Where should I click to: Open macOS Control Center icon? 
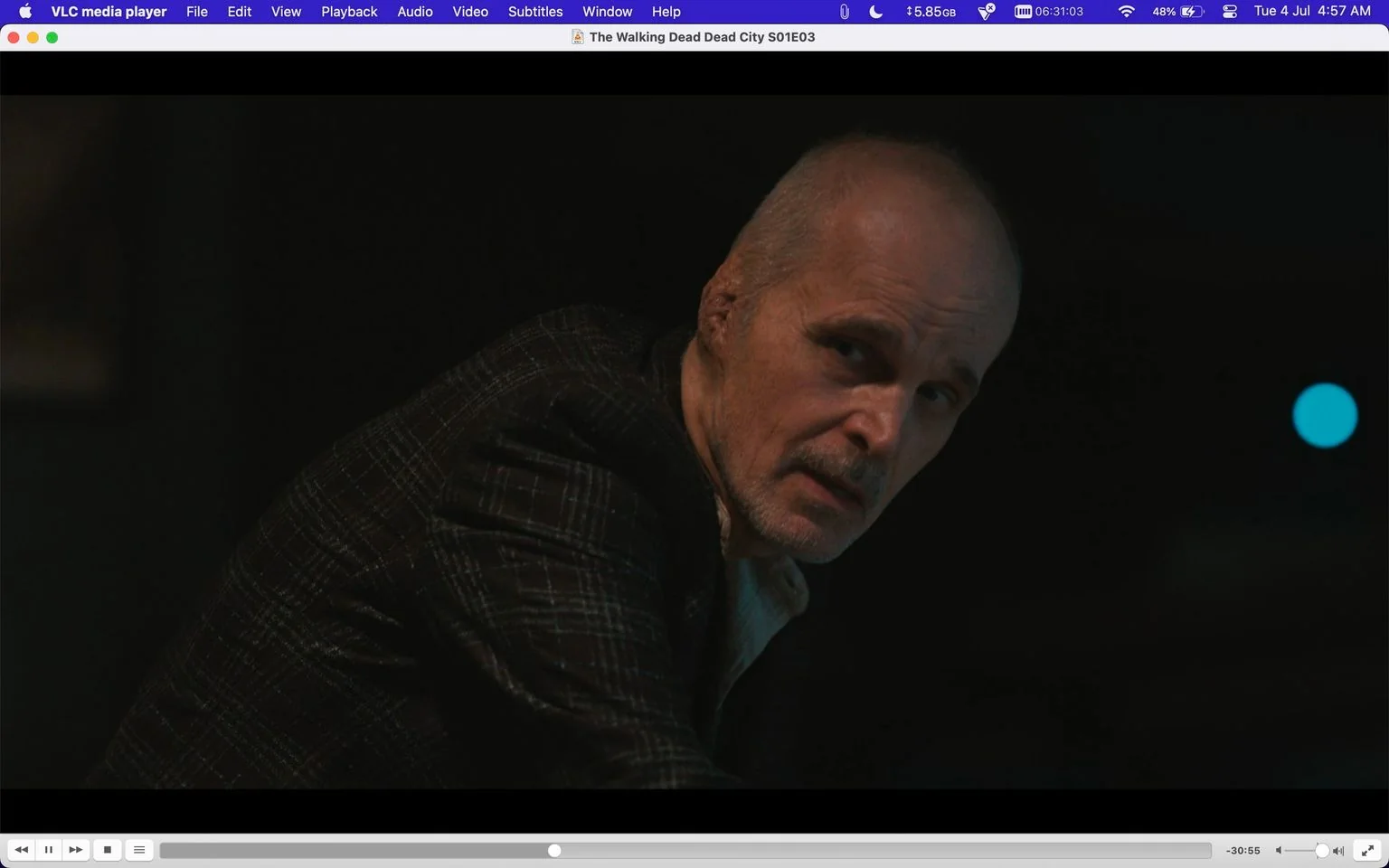1230,12
